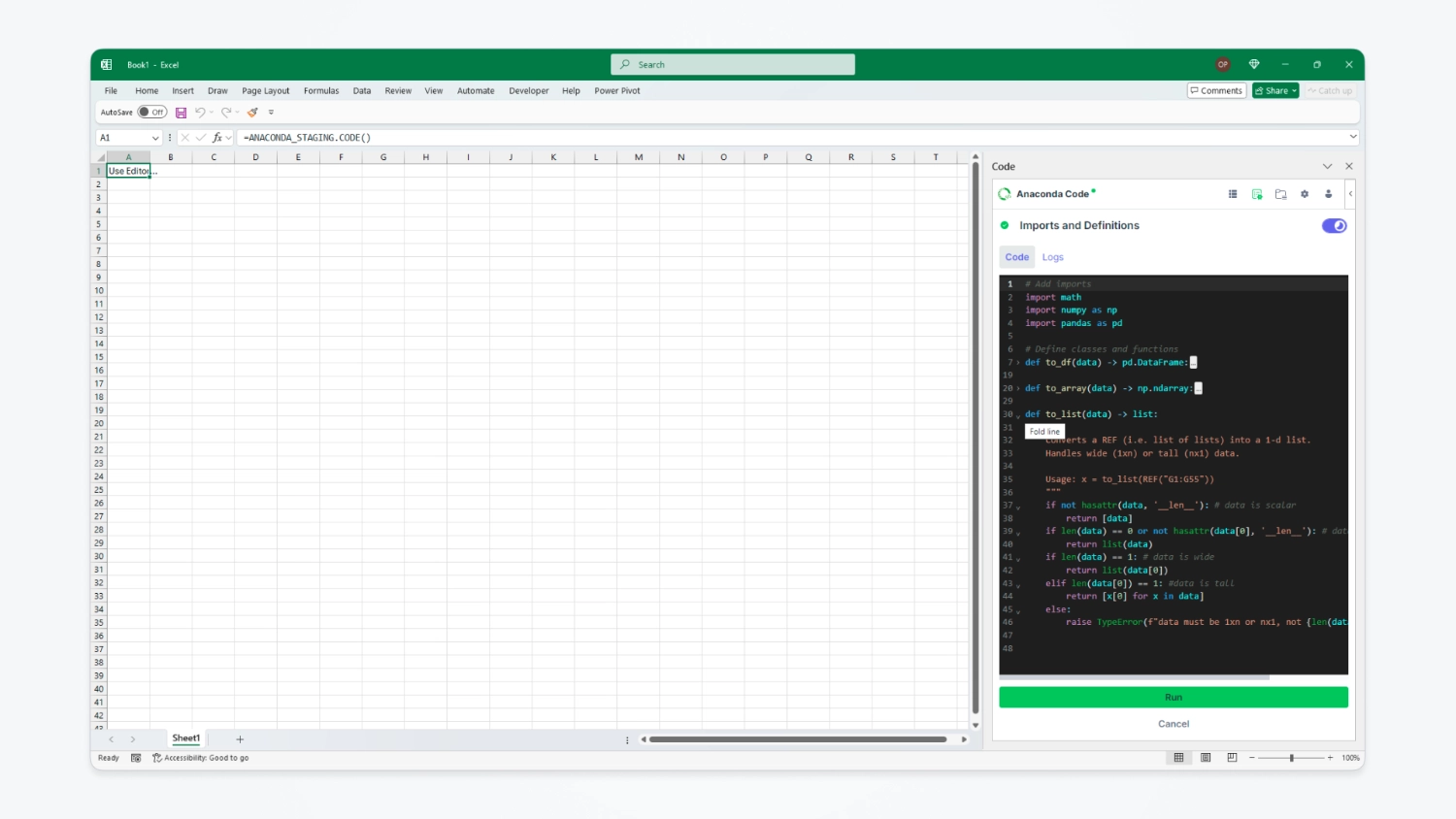Image resolution: width=1456 pixels, height=819 pixels.
Task: Toggle the AutoSave switch
Action: point(151,113)
